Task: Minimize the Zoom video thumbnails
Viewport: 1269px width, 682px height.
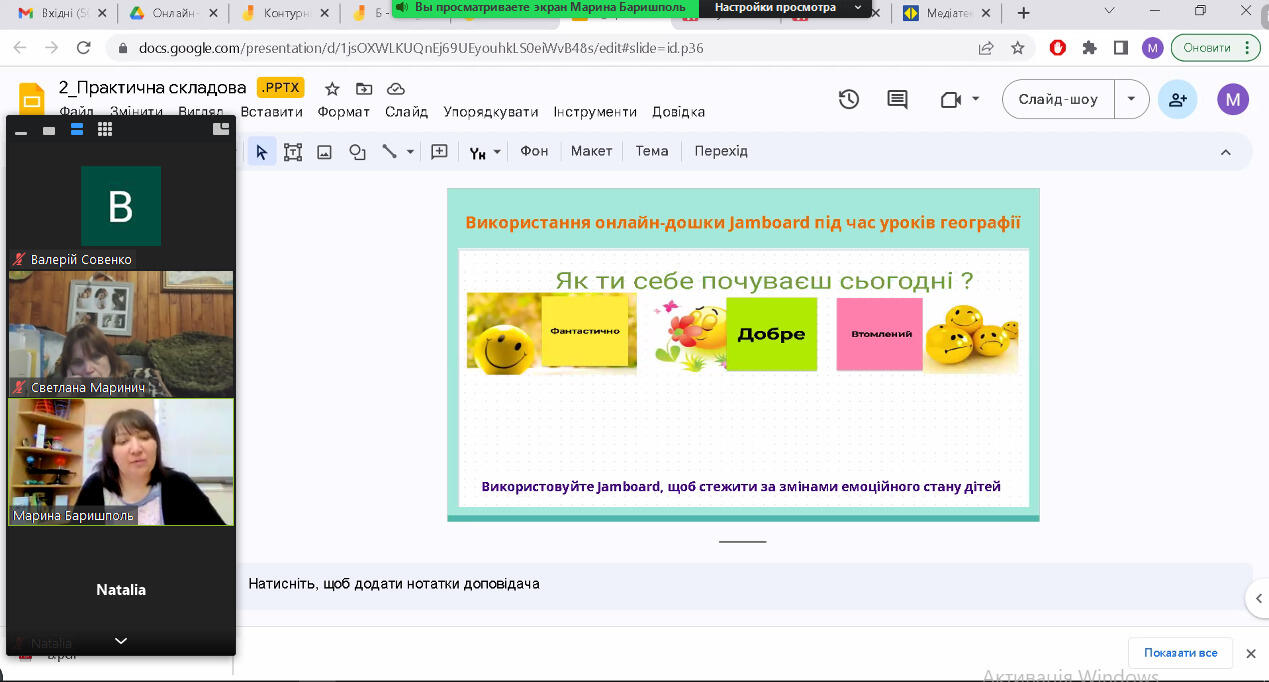Action: click(x=20, y=131)
